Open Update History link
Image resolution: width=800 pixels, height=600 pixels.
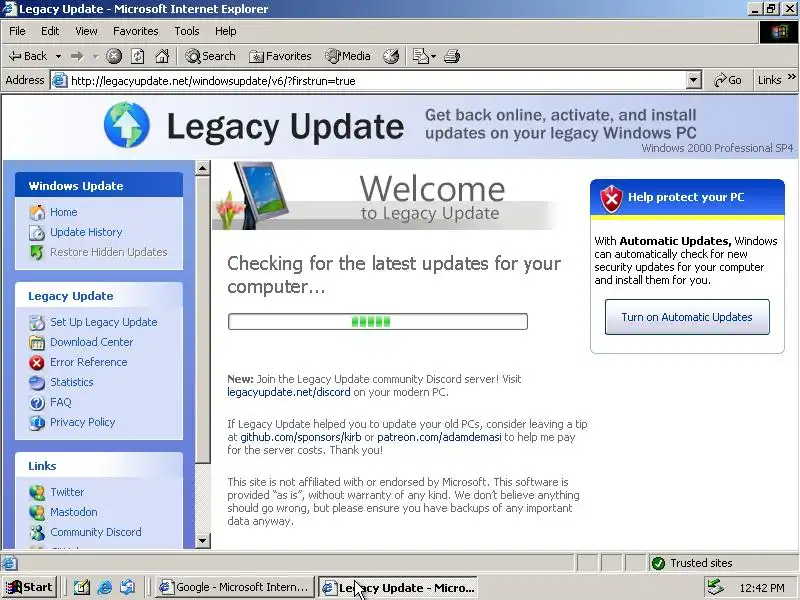86,232
